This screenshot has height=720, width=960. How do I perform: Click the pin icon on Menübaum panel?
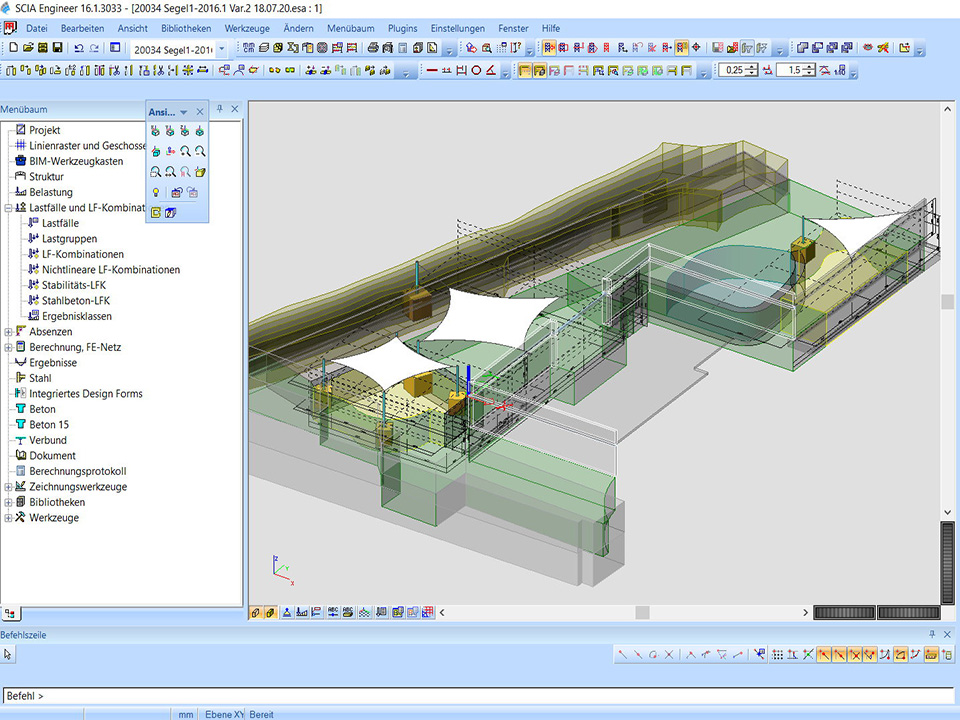[x=220, y=109]
